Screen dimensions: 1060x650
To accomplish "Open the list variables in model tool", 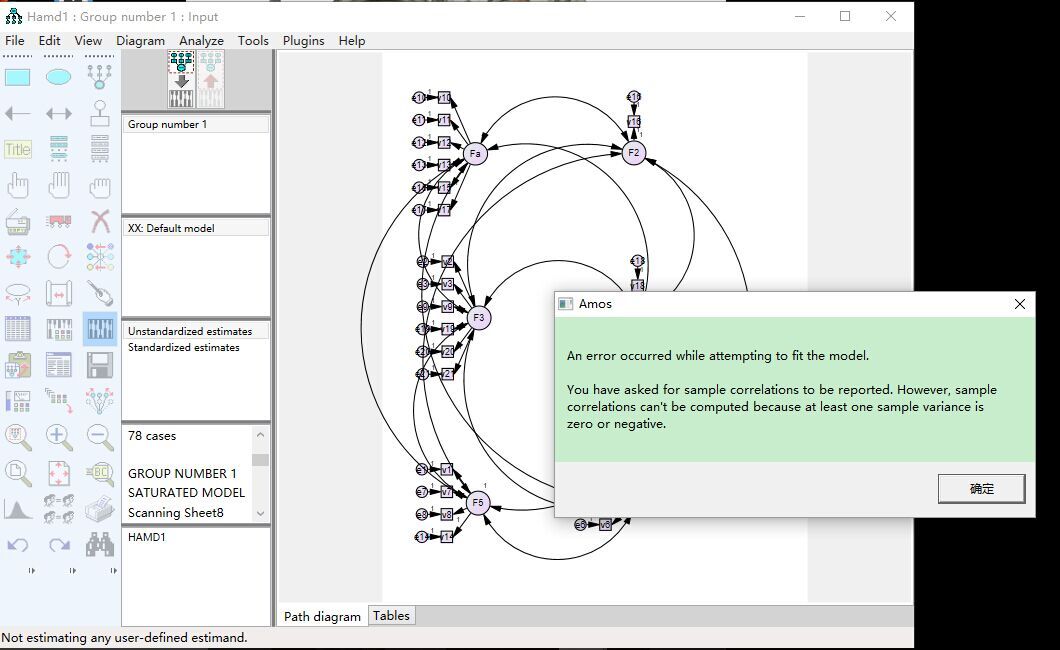I will 59,149.
